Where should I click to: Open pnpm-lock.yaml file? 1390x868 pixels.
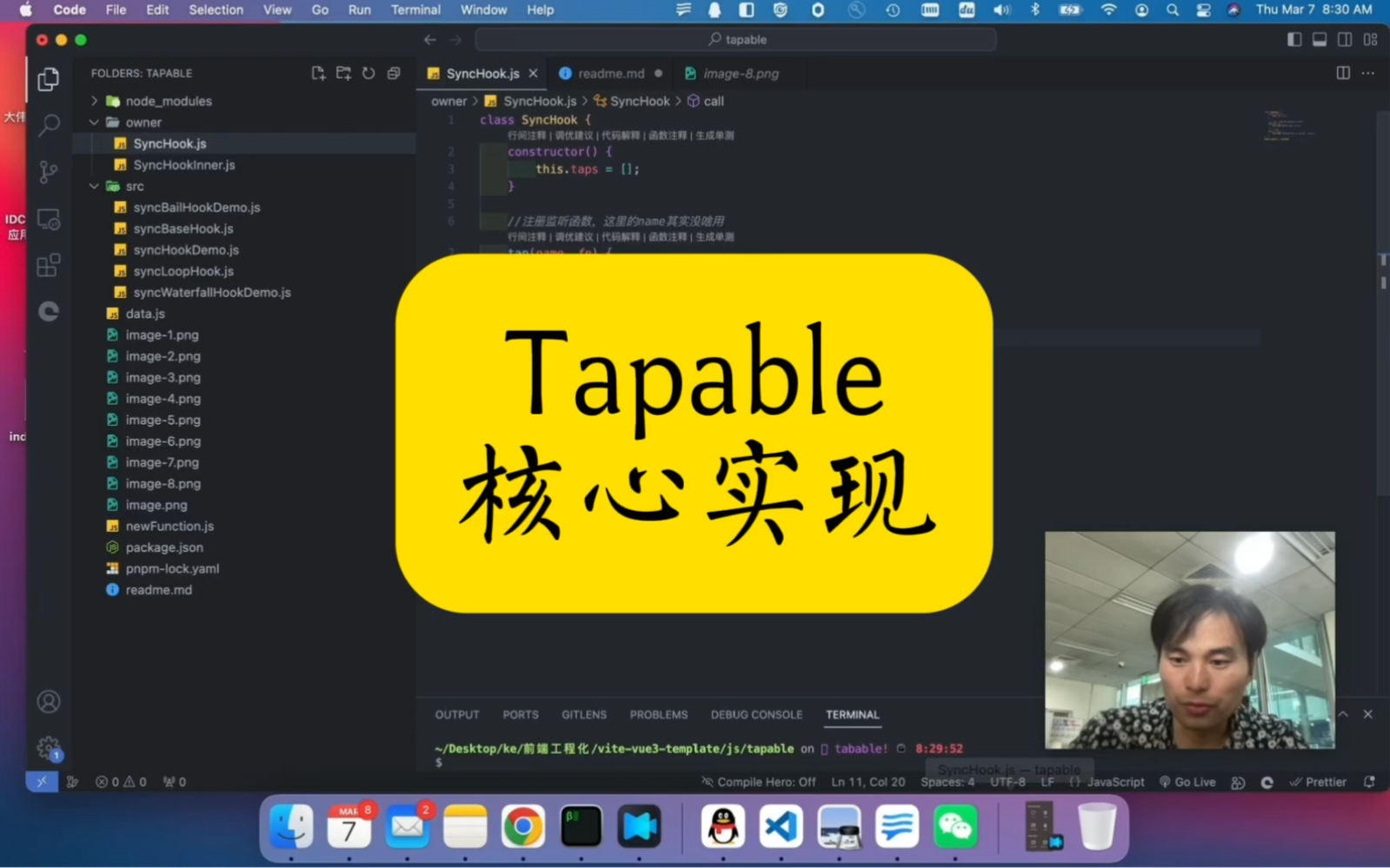click(172, 568)
